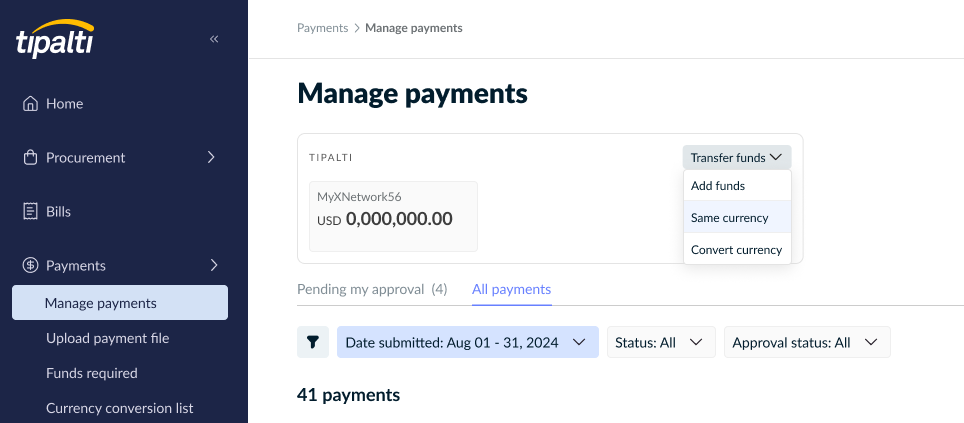Toggle the Payments submenu chevron
Screen dimensions: 964x423
214,265
